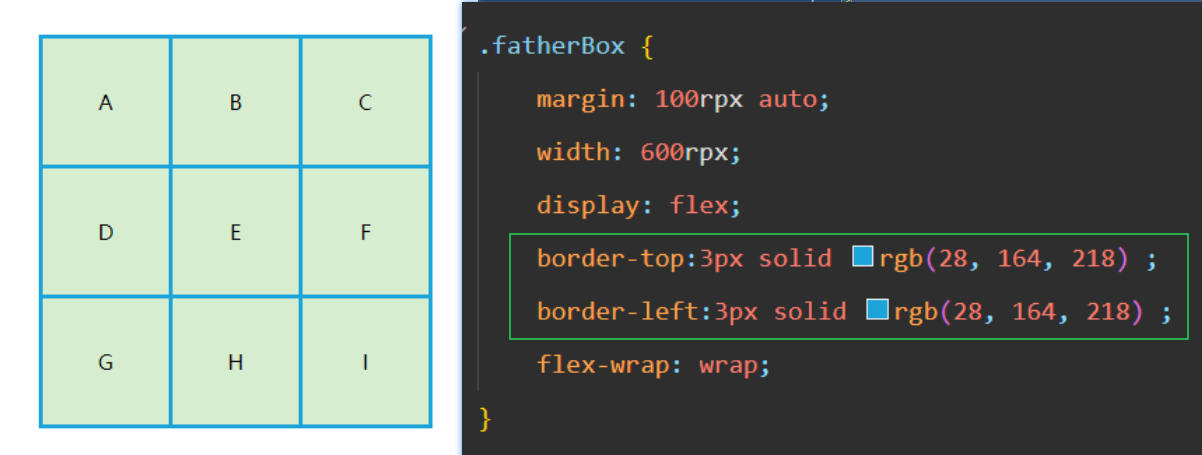The height and width of the screenshot is (455, 1202).
Task: Click the flex-wrap: wrap declaration
Action: click(654, 364)
